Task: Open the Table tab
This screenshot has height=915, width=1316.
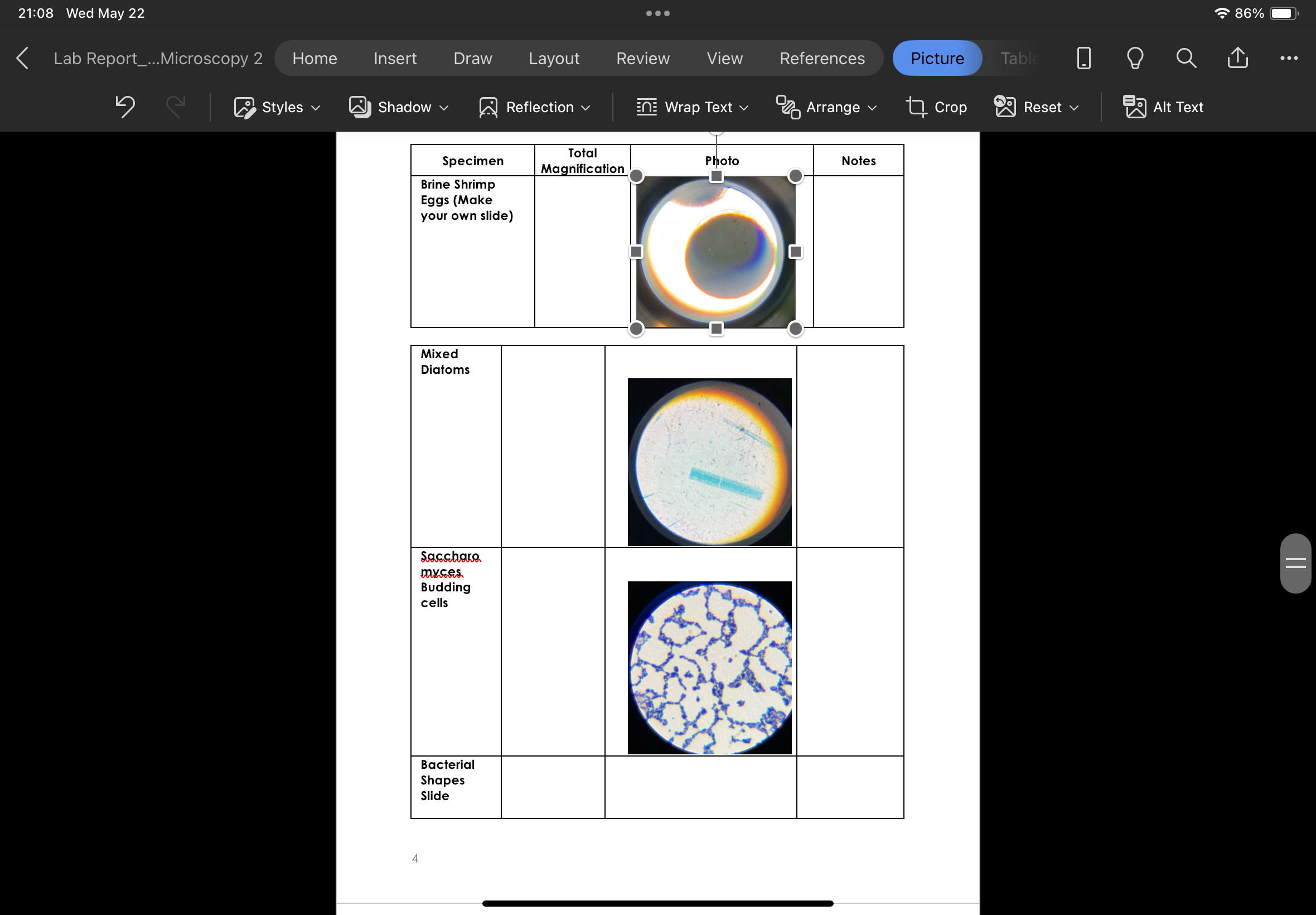Action: coord(1020,59)
